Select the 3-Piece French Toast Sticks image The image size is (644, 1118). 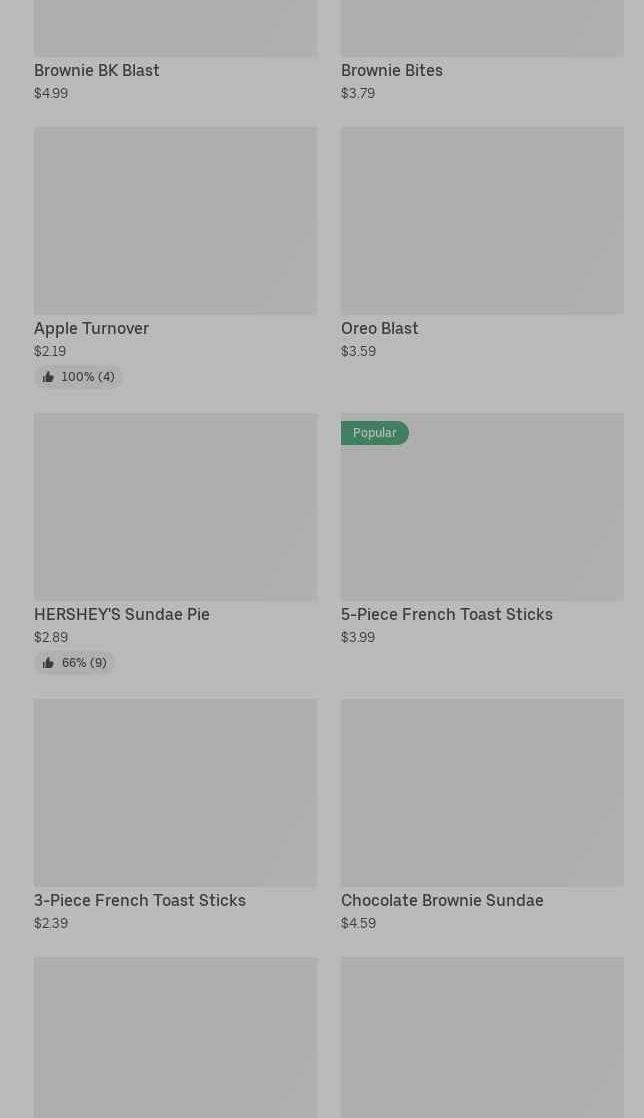click(x=175, y=792)
